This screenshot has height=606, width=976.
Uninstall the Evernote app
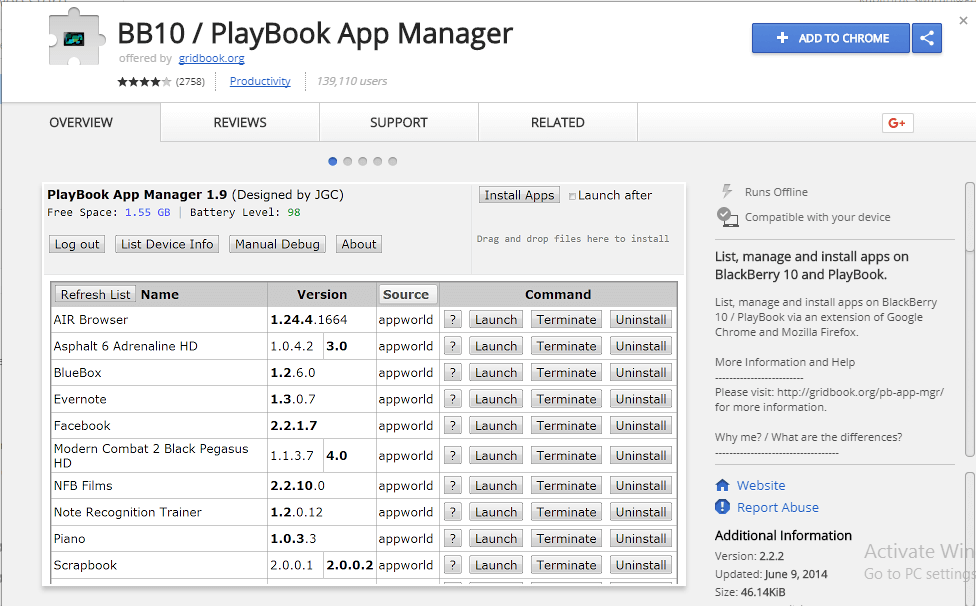click(640, 398)
